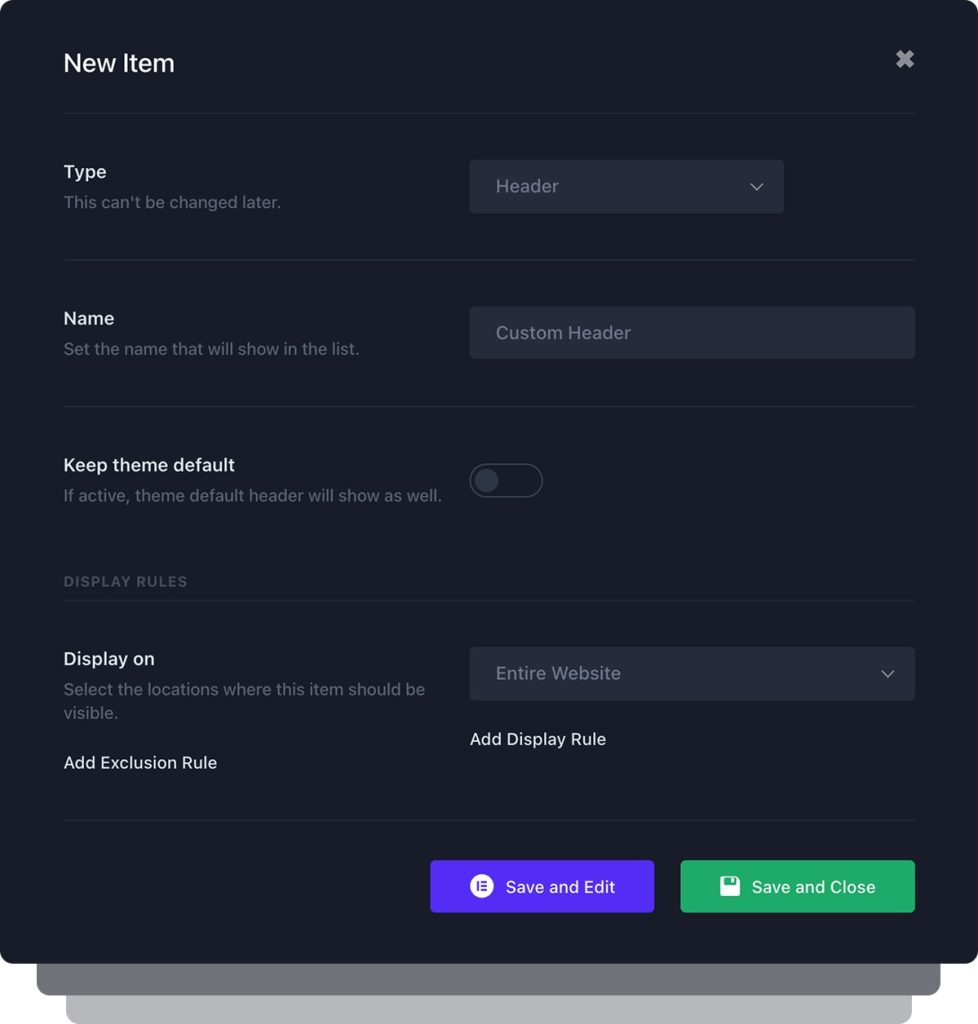Click Add Exclusion Rule

pyautogui.click(x=140, y=762)
